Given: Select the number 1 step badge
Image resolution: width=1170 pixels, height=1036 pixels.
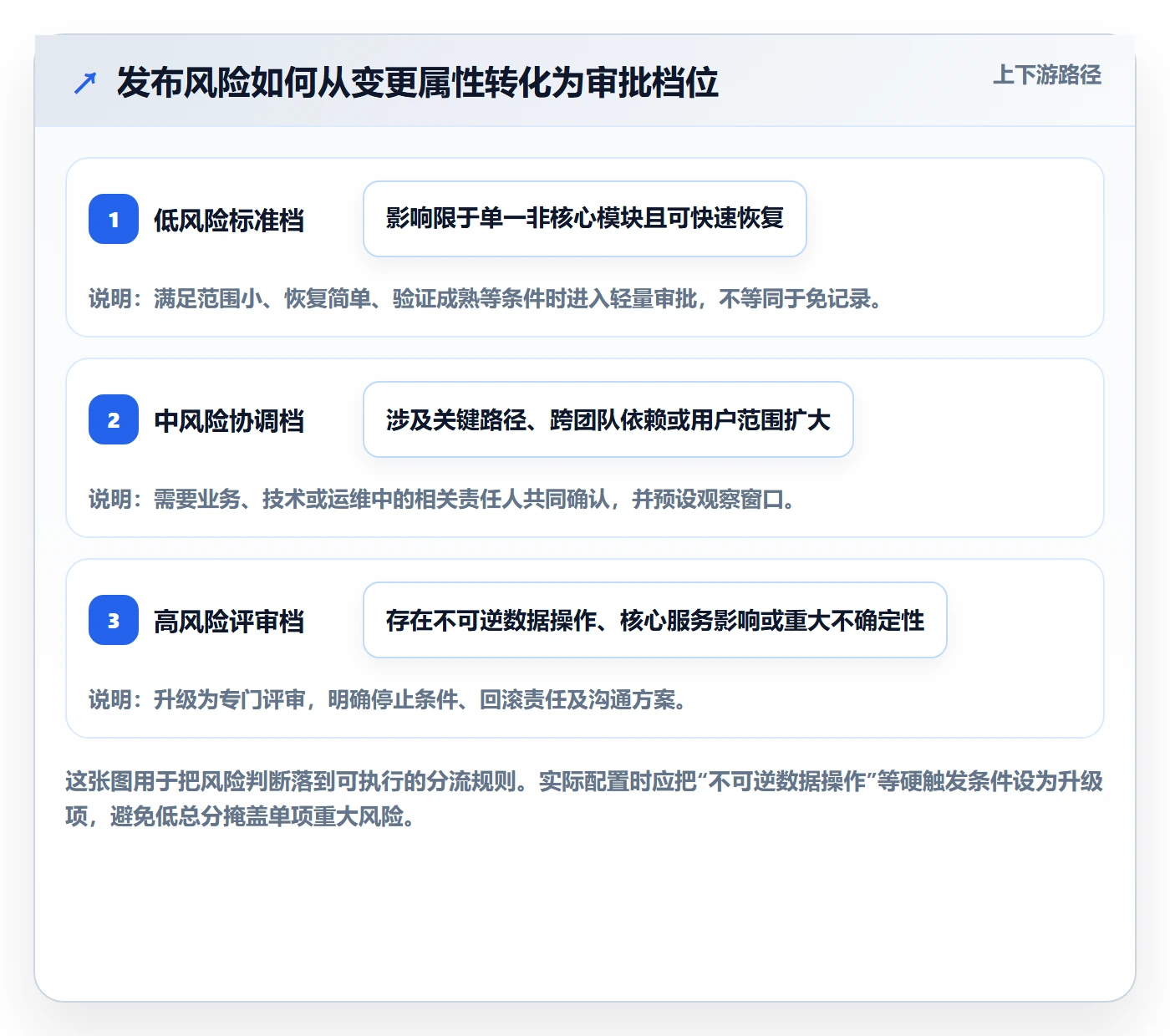Looking at the screenshot, I should (114, 219).
